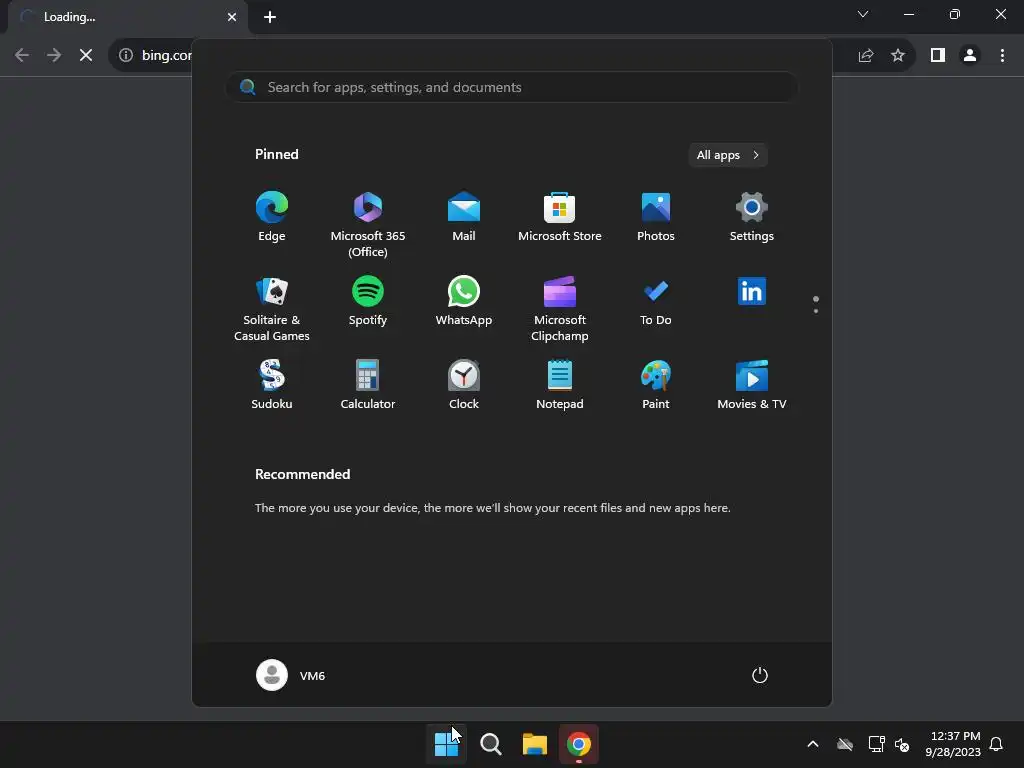Click the muted volume tray icon
Screen dimensions: 1024x768
pyautogui.click(x=902, y=744)
